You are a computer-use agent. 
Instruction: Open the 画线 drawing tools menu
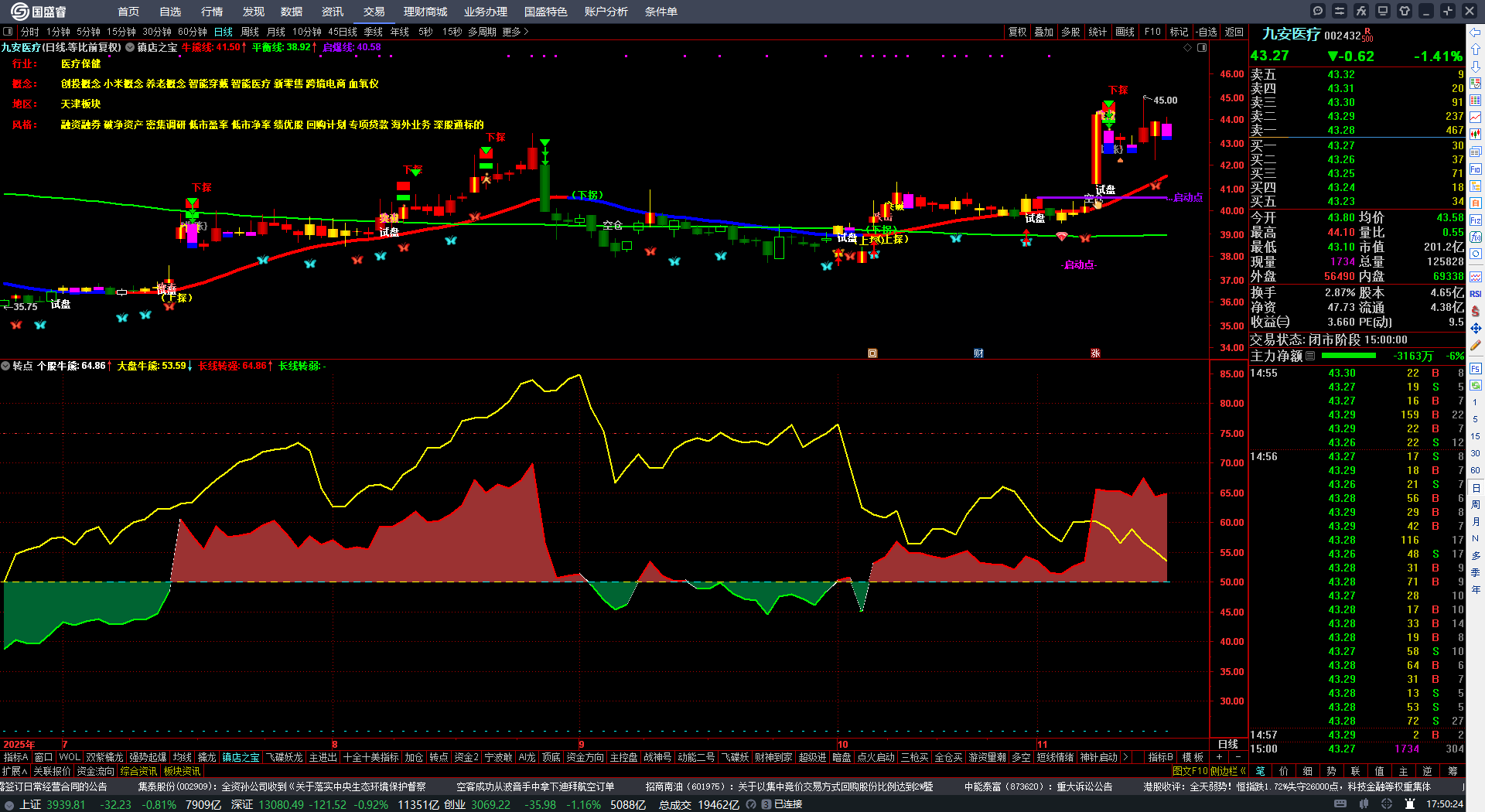(x=1125, y=32)
